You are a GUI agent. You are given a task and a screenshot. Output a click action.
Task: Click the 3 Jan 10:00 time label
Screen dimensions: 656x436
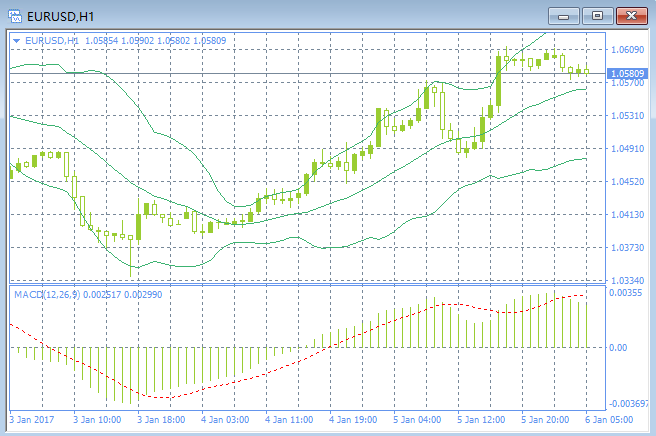[x=97, y=420]
